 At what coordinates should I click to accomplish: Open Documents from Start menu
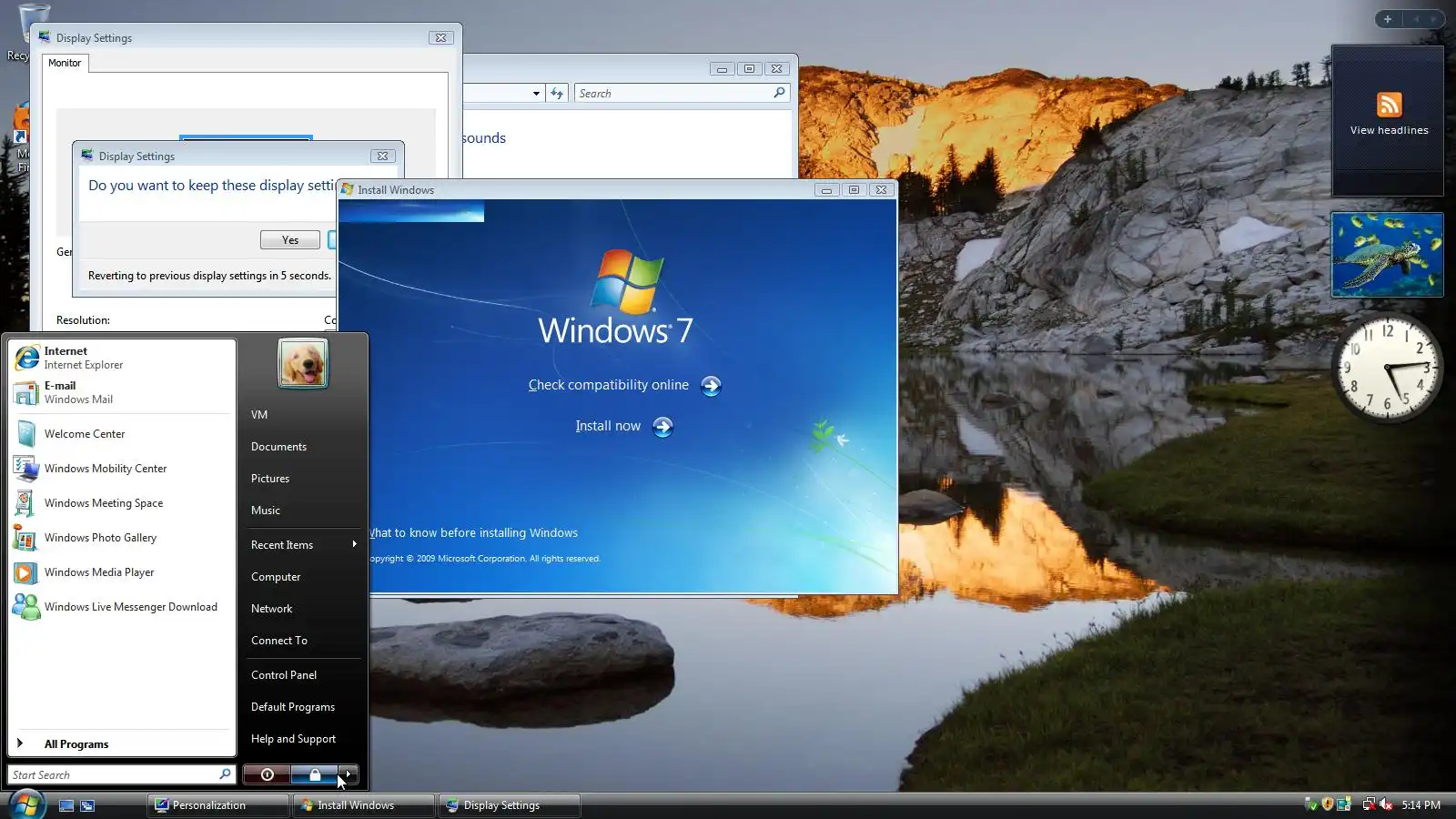click(x=278, y=447)
